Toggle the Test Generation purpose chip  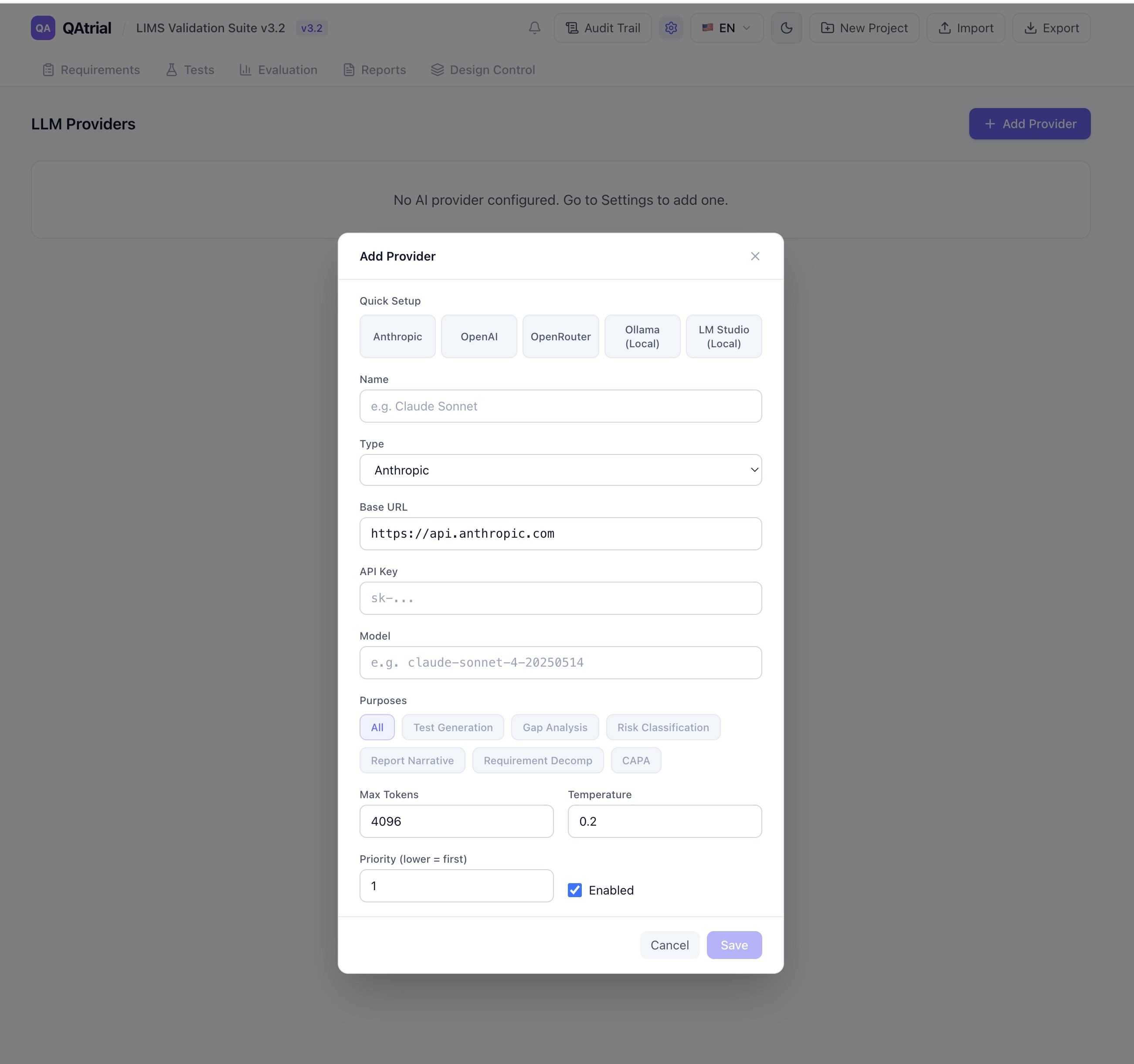pos(452,728)
